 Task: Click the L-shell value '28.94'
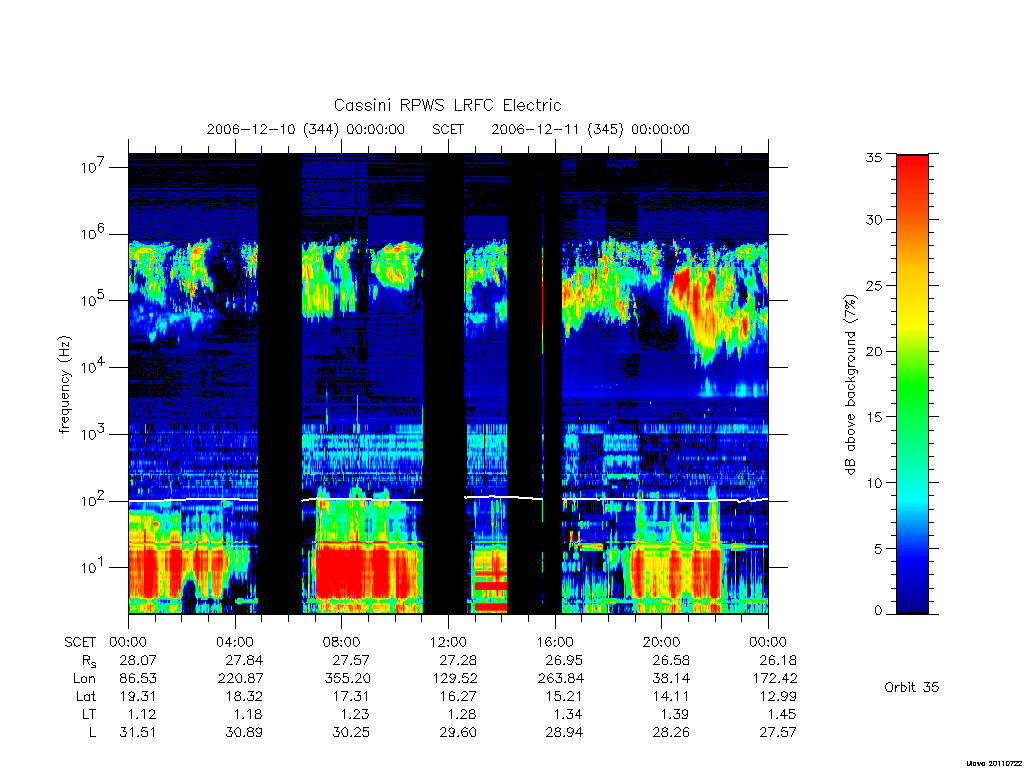(x=564, y=733)
